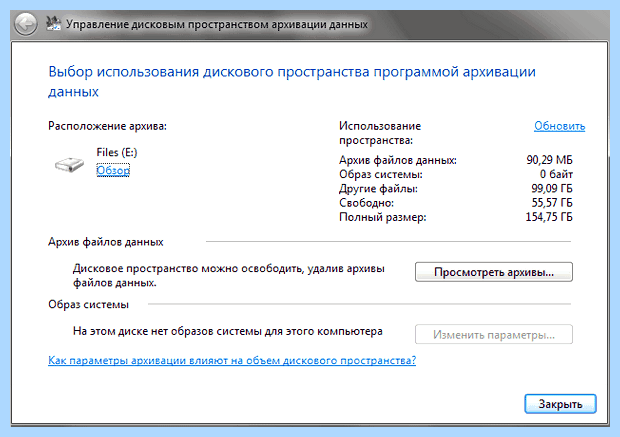620x437 pixels.
Task: Click the main blue page heading
Action: point(292,81)
